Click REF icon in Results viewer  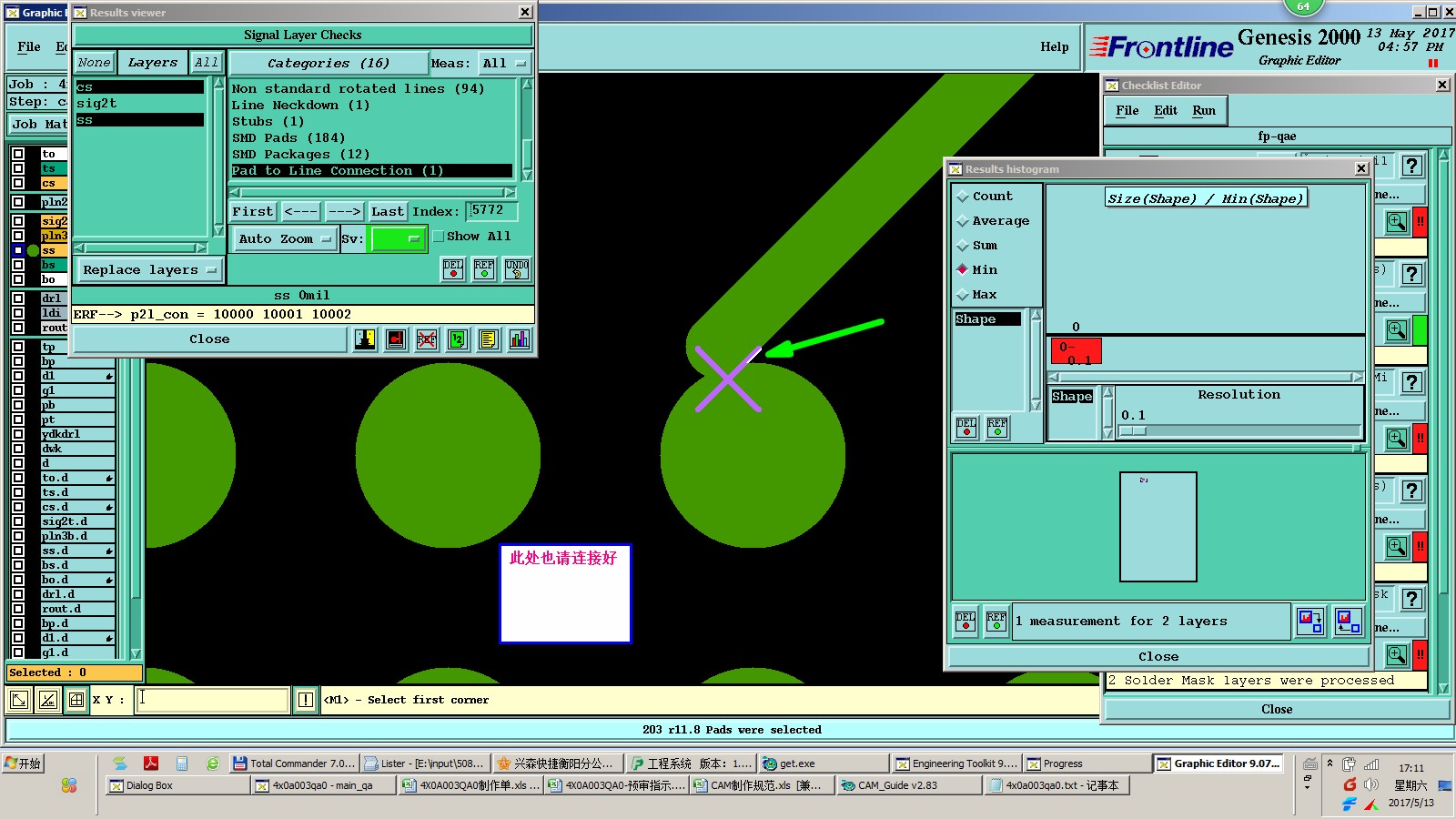click(x=484, y=269)
